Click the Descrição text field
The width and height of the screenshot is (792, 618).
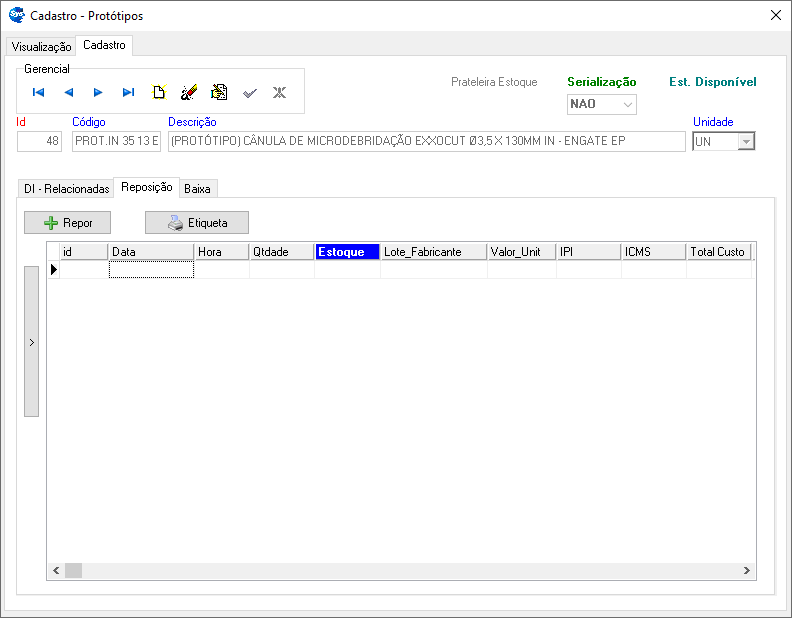[426, 141]
